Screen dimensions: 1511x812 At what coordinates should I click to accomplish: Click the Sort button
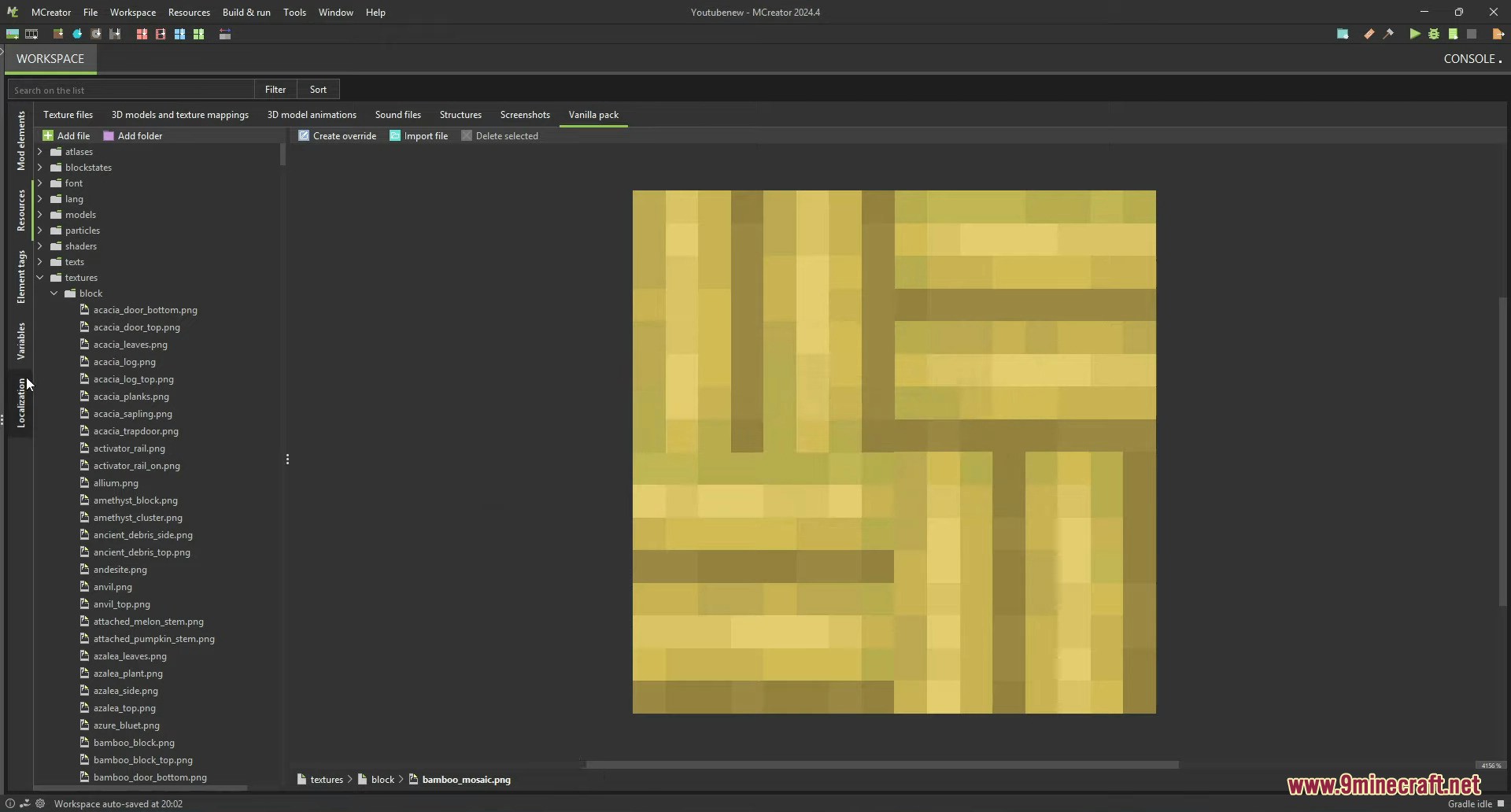[x=318, y=89]
